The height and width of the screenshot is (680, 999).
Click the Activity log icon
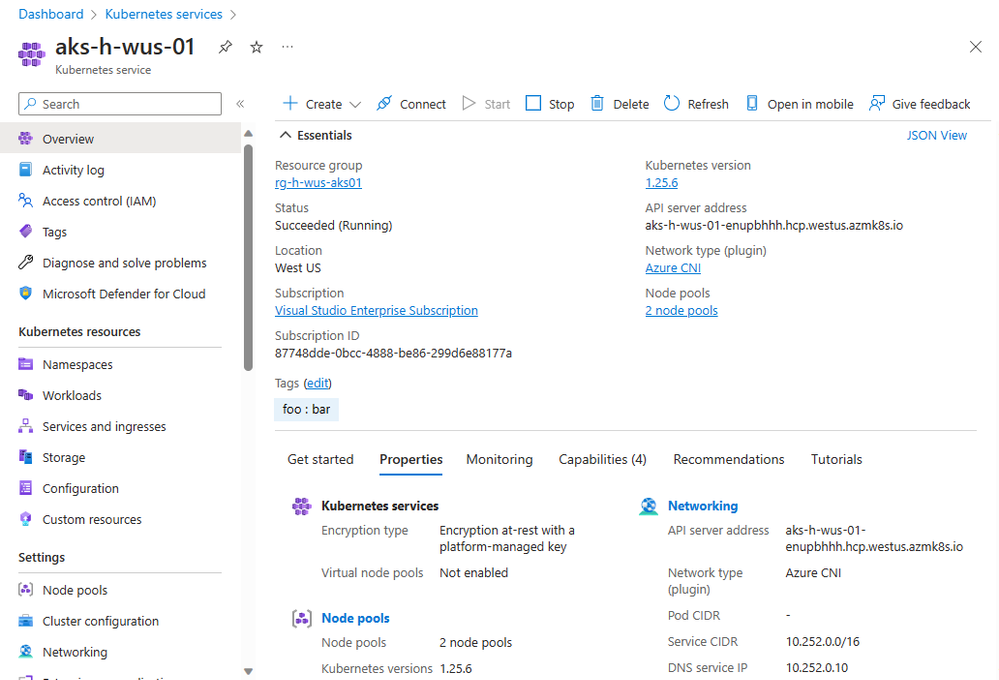click(25, 170)
